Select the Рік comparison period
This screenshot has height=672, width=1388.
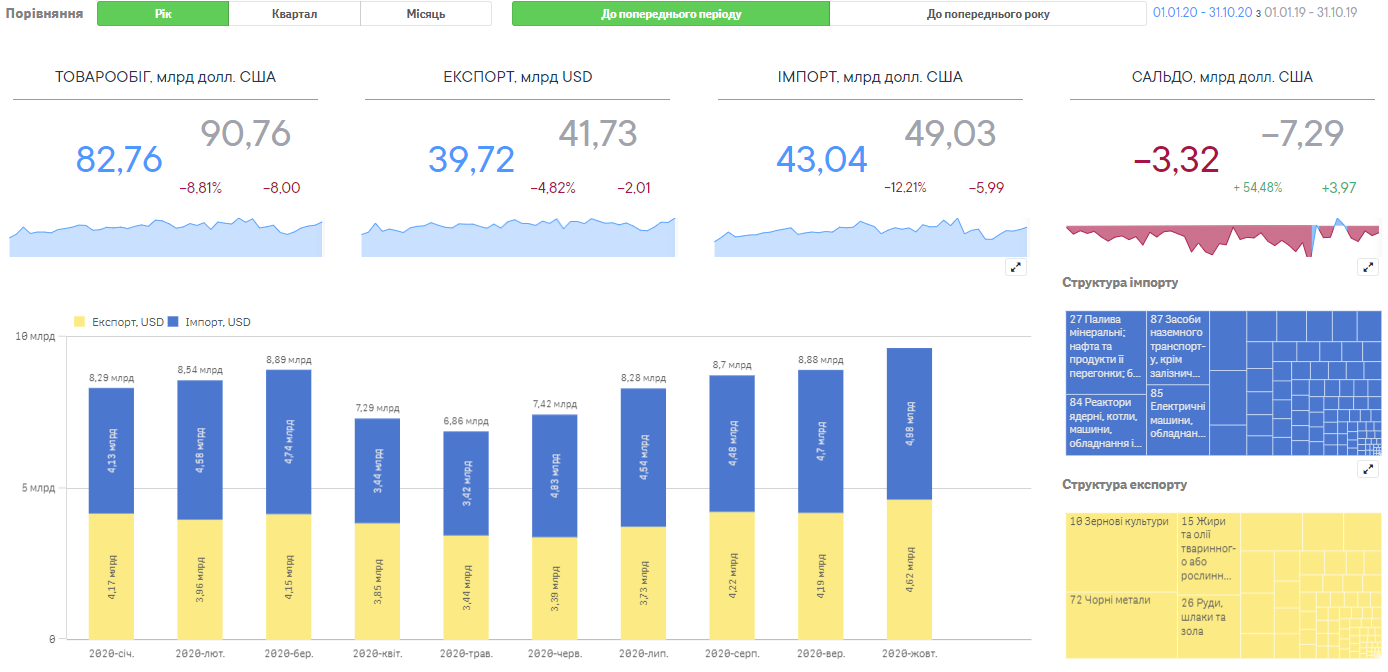tap(163, 14)
